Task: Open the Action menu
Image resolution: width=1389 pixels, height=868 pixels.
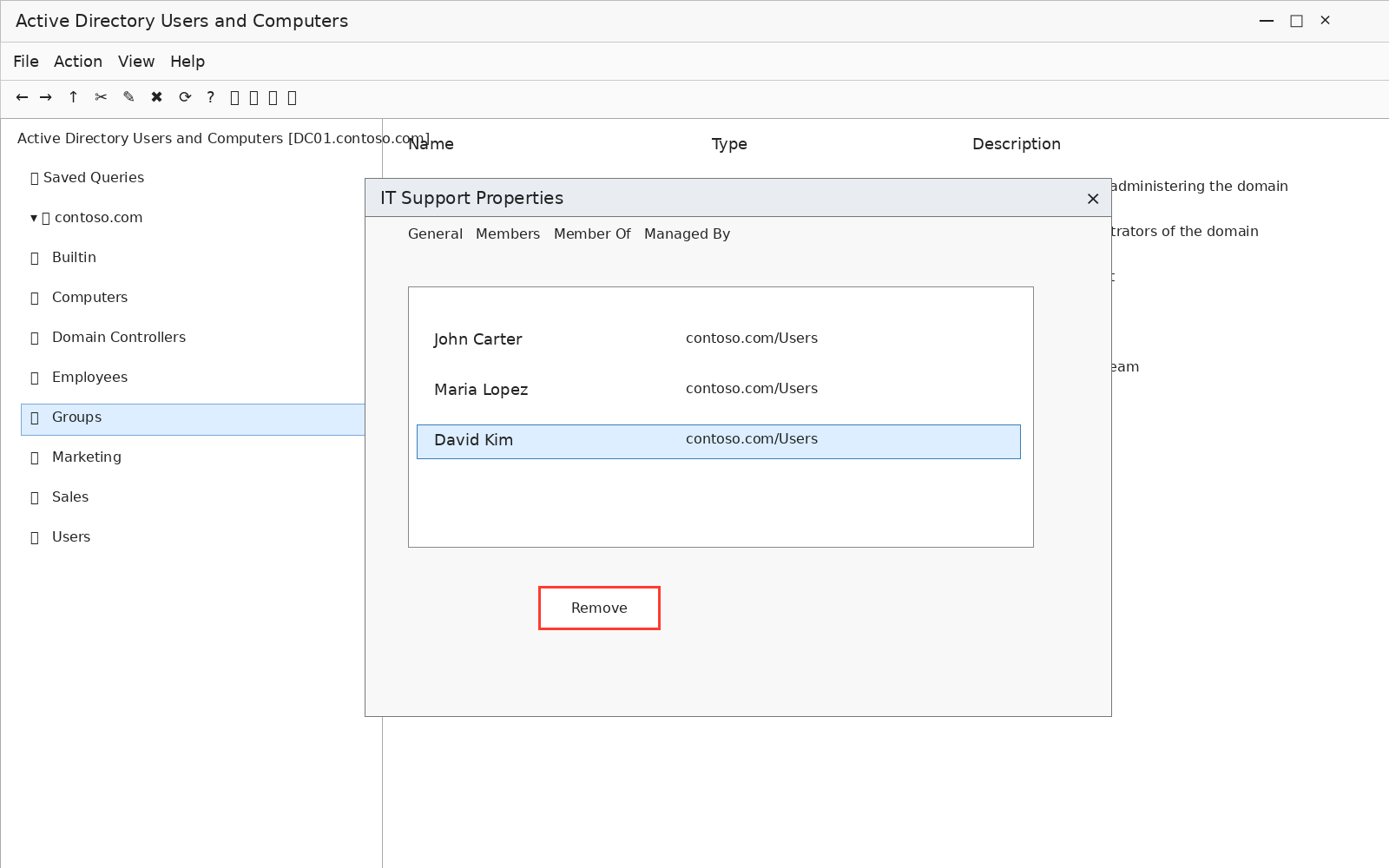Action: (x=78, y=62)
